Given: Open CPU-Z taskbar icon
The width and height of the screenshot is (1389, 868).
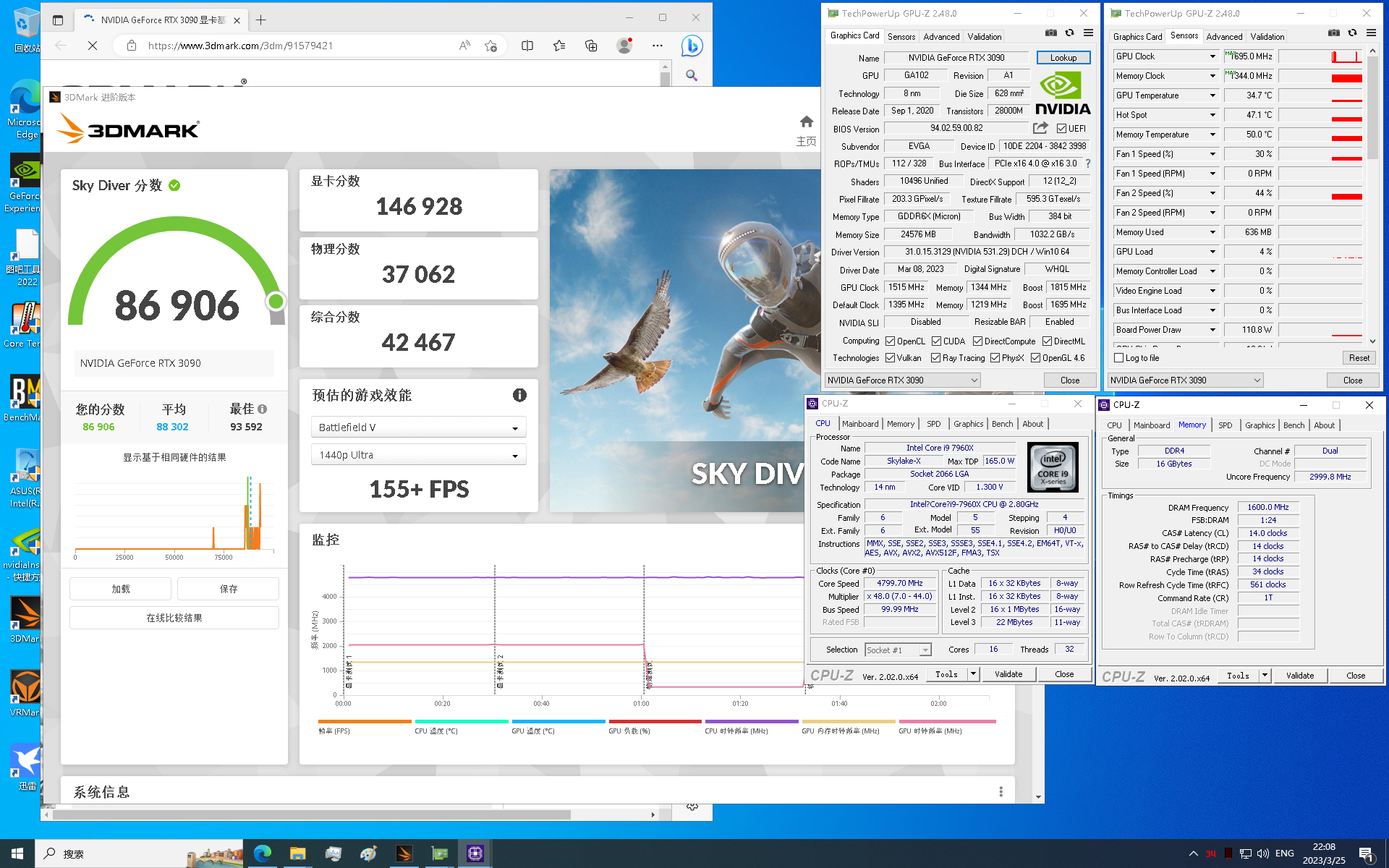Looking at the screenshot, I should [475, 854].
